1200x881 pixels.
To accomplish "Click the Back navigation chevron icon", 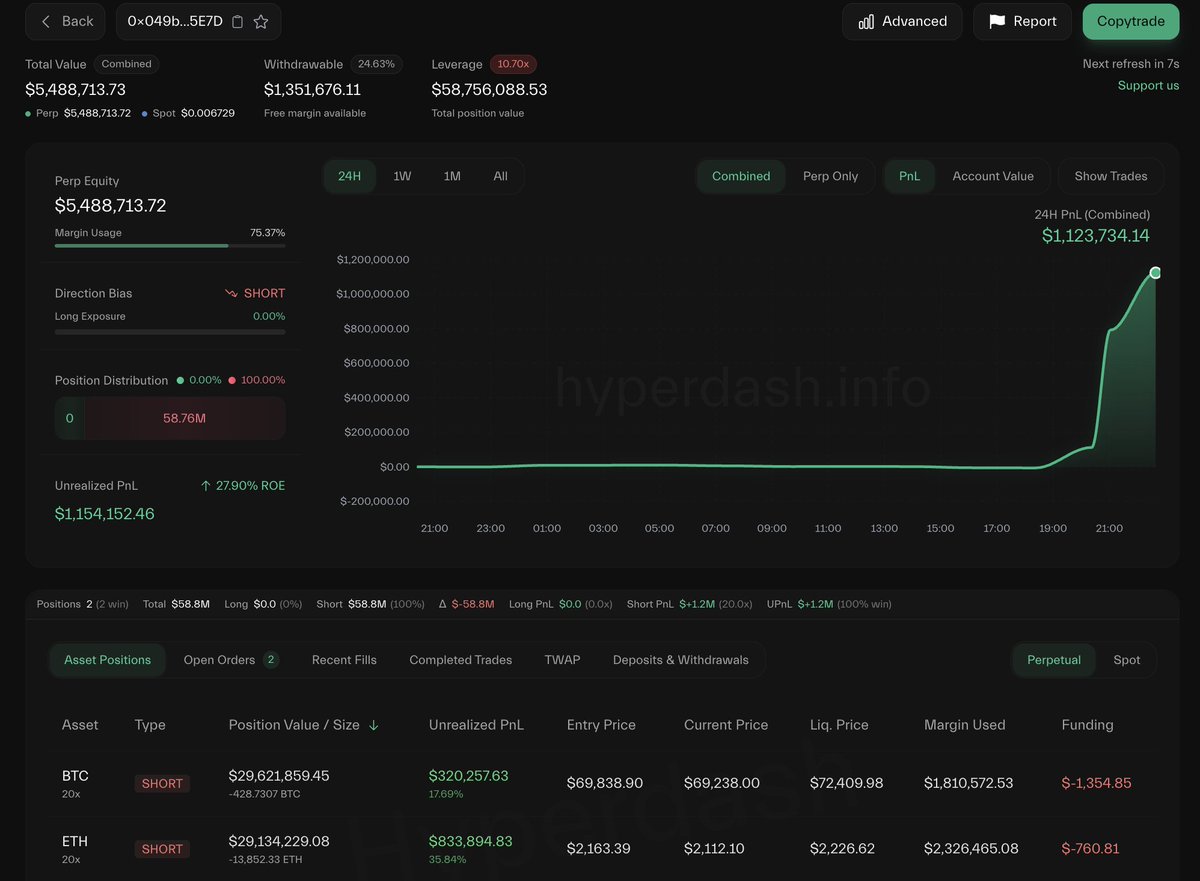I will click(x=46, y=21).
